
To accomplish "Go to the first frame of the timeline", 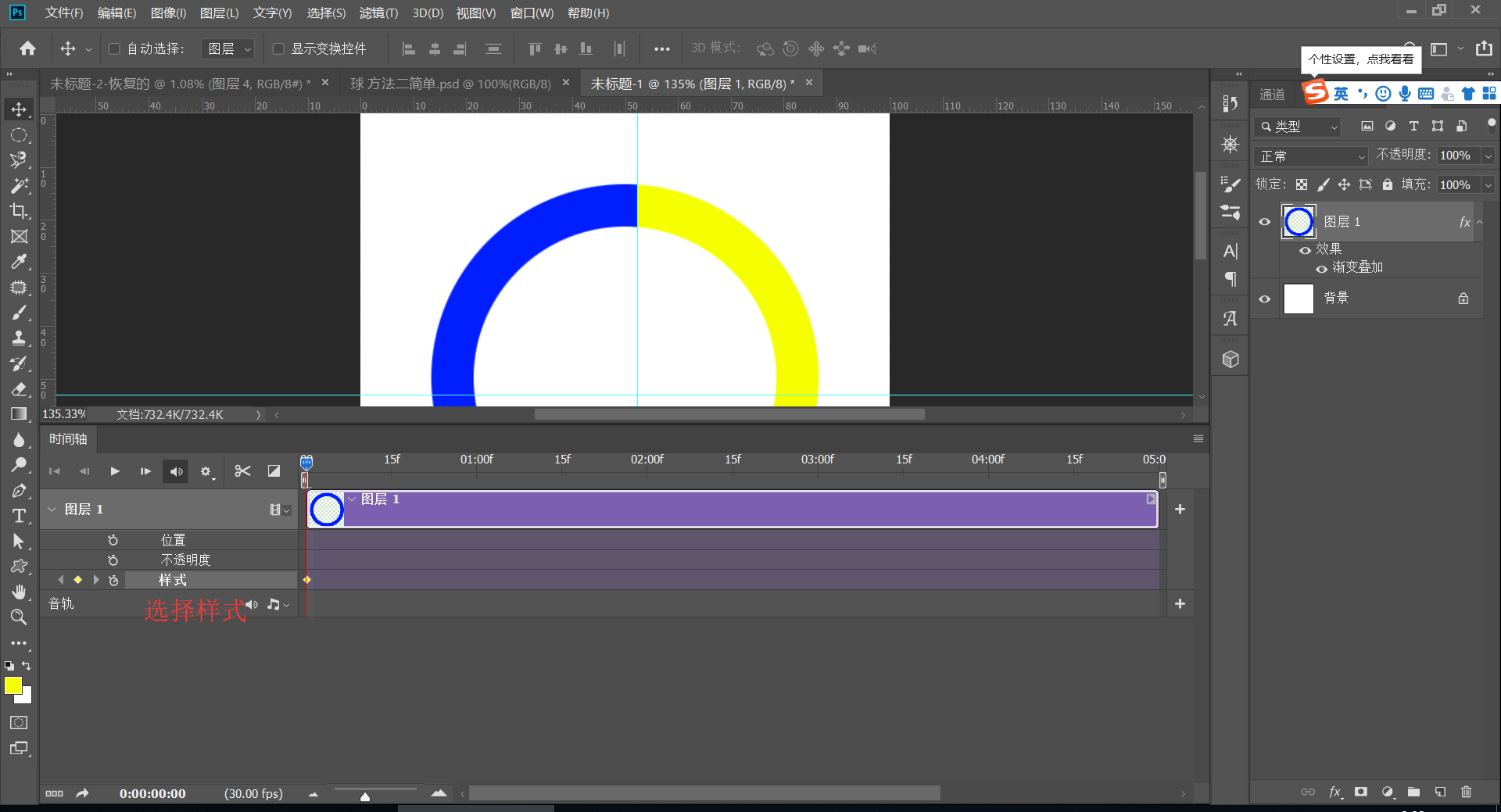I will pyautogui.click(x=55, y=471).
